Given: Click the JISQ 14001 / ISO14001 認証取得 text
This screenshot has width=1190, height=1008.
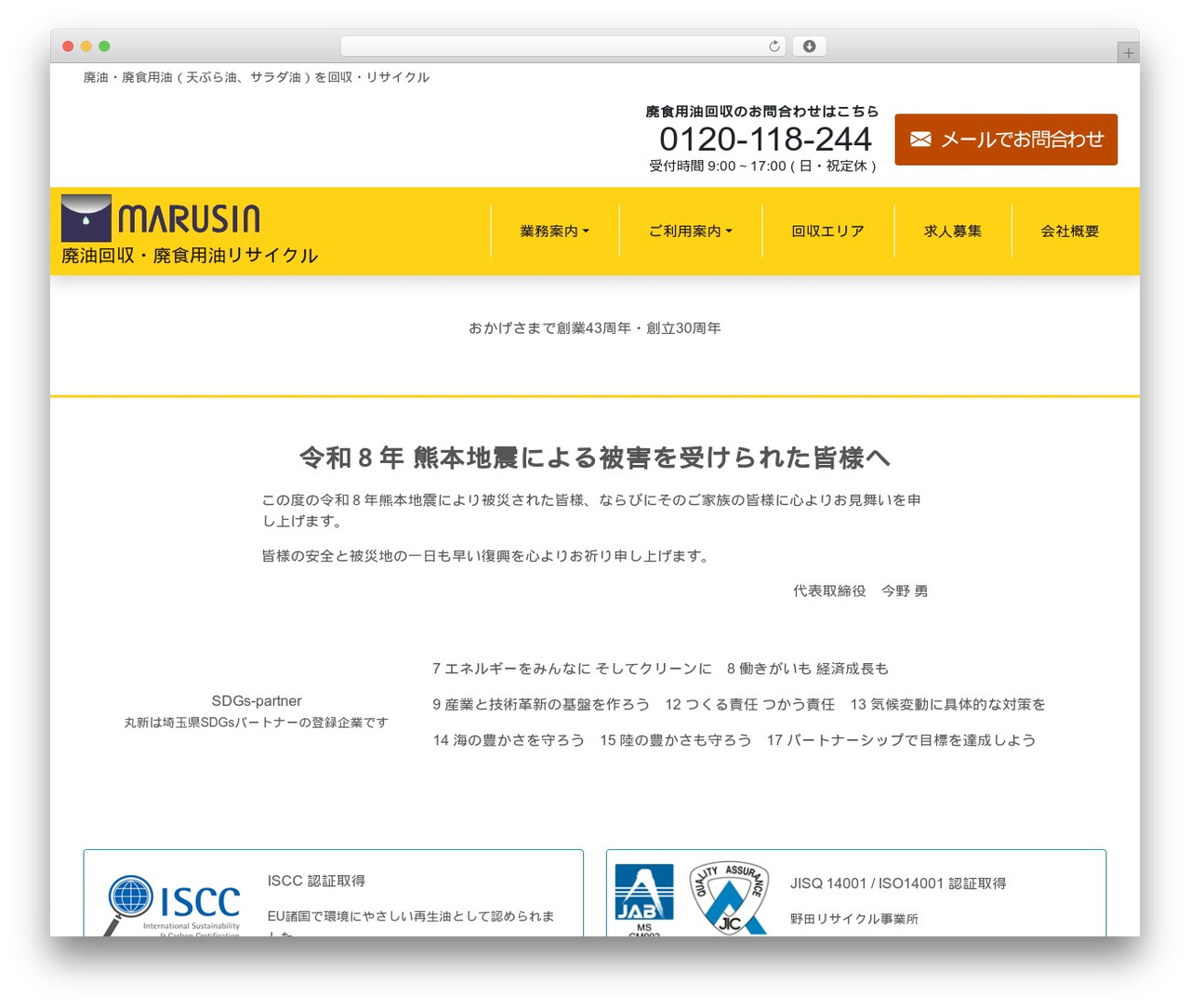Looking at the screenshot, I should [898, 883].
